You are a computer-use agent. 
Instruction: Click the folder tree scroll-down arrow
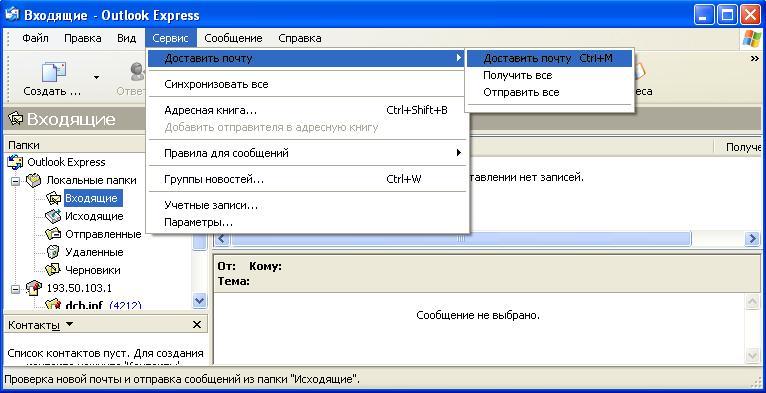199,301
